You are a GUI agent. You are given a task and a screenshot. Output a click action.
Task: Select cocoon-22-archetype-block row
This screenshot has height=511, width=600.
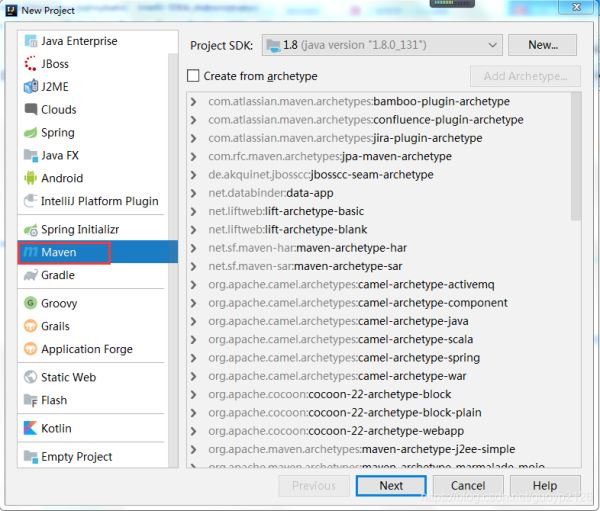pos(379,394)
